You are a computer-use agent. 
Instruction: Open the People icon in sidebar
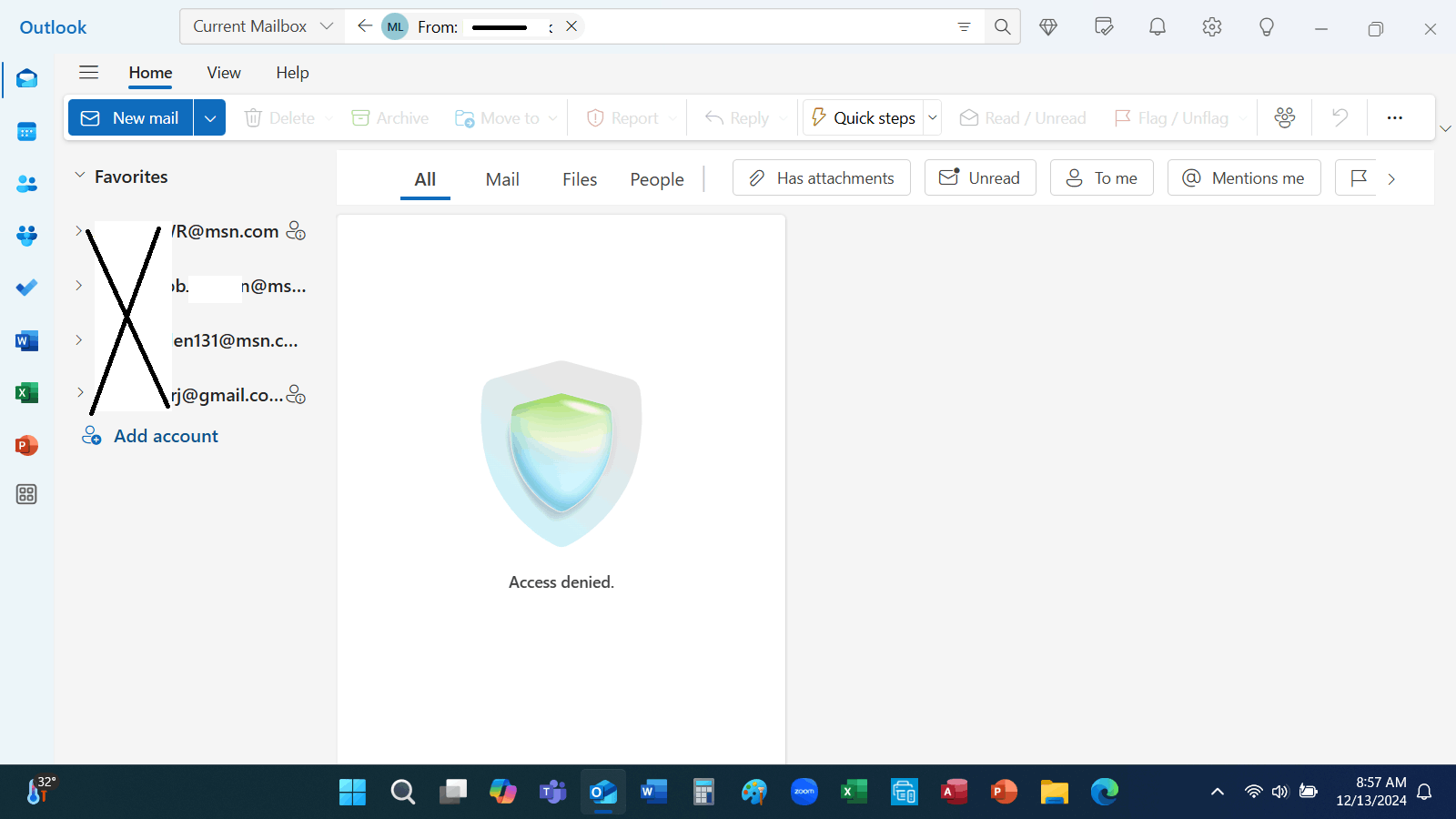[x=26, y=184]
